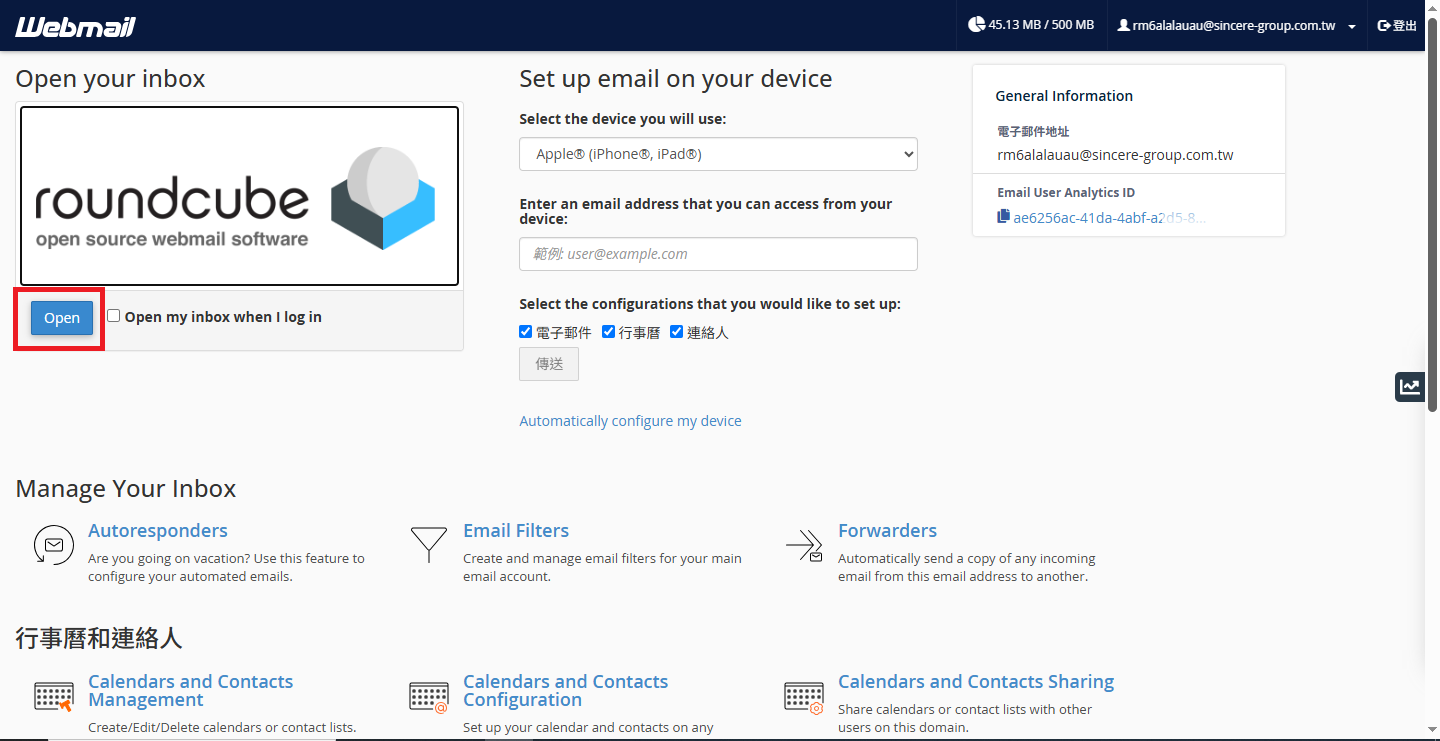Uncheck the 行事曆 configuration checkbox

coord(608,332)
